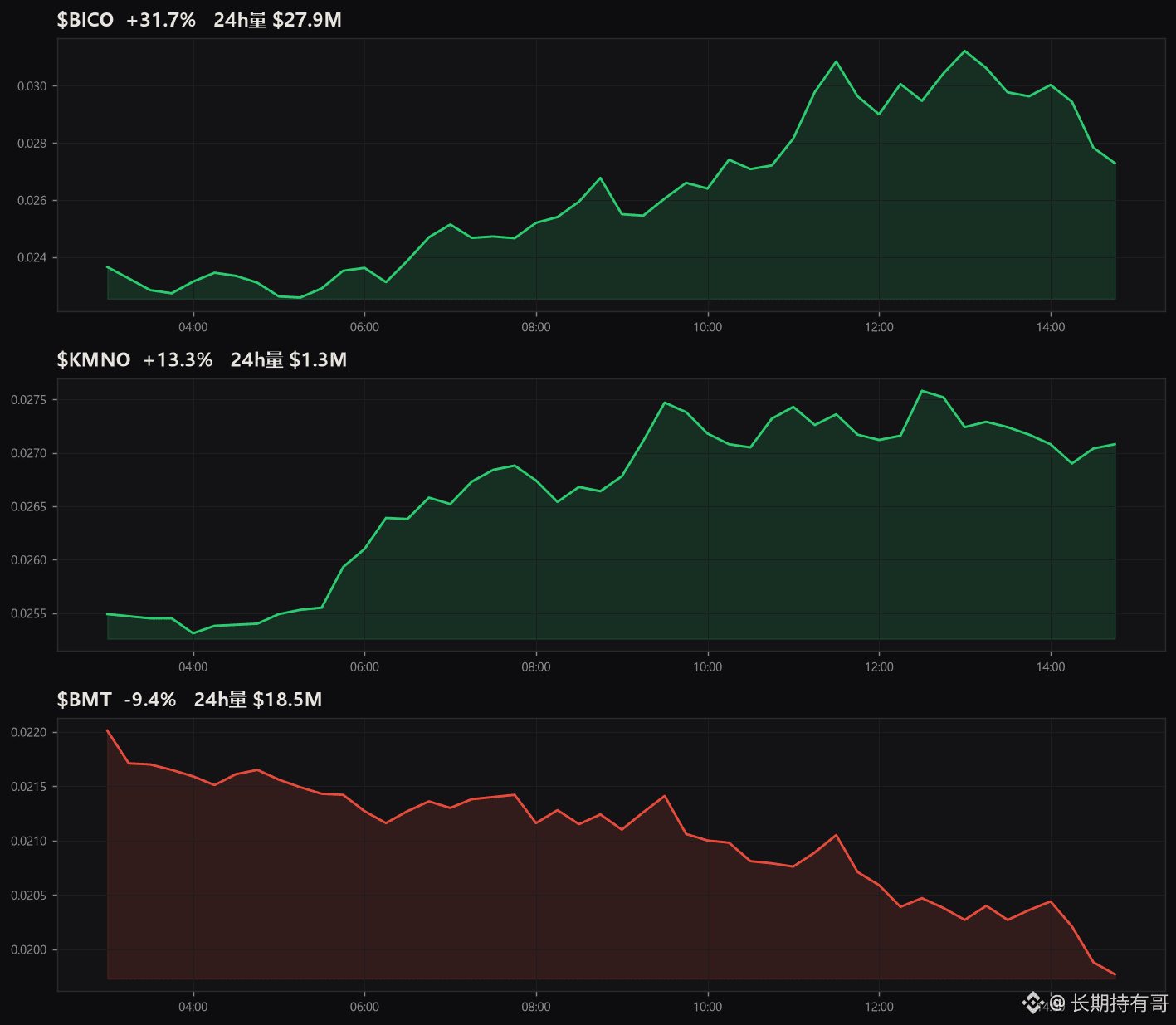The width and height of the screenshot is (1176, 1025).
Task: Click the 24h volume $1.3M text
Action: (x=288, y=359)
